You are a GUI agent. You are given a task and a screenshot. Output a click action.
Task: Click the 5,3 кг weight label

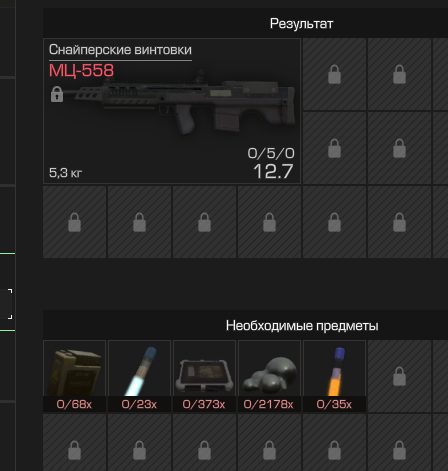(65, 173)
